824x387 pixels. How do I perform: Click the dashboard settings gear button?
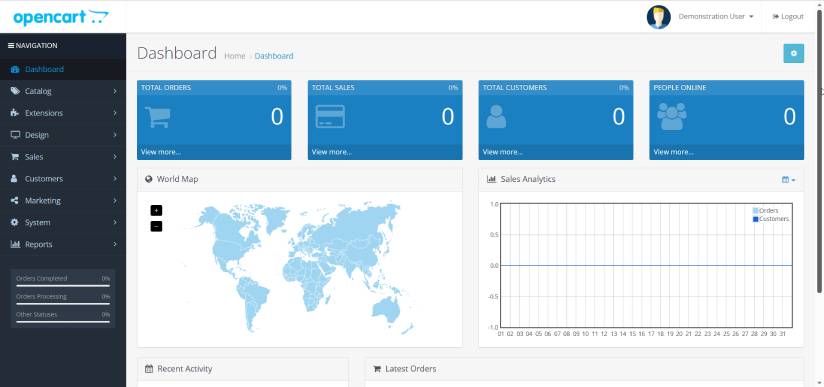point(794,54)
